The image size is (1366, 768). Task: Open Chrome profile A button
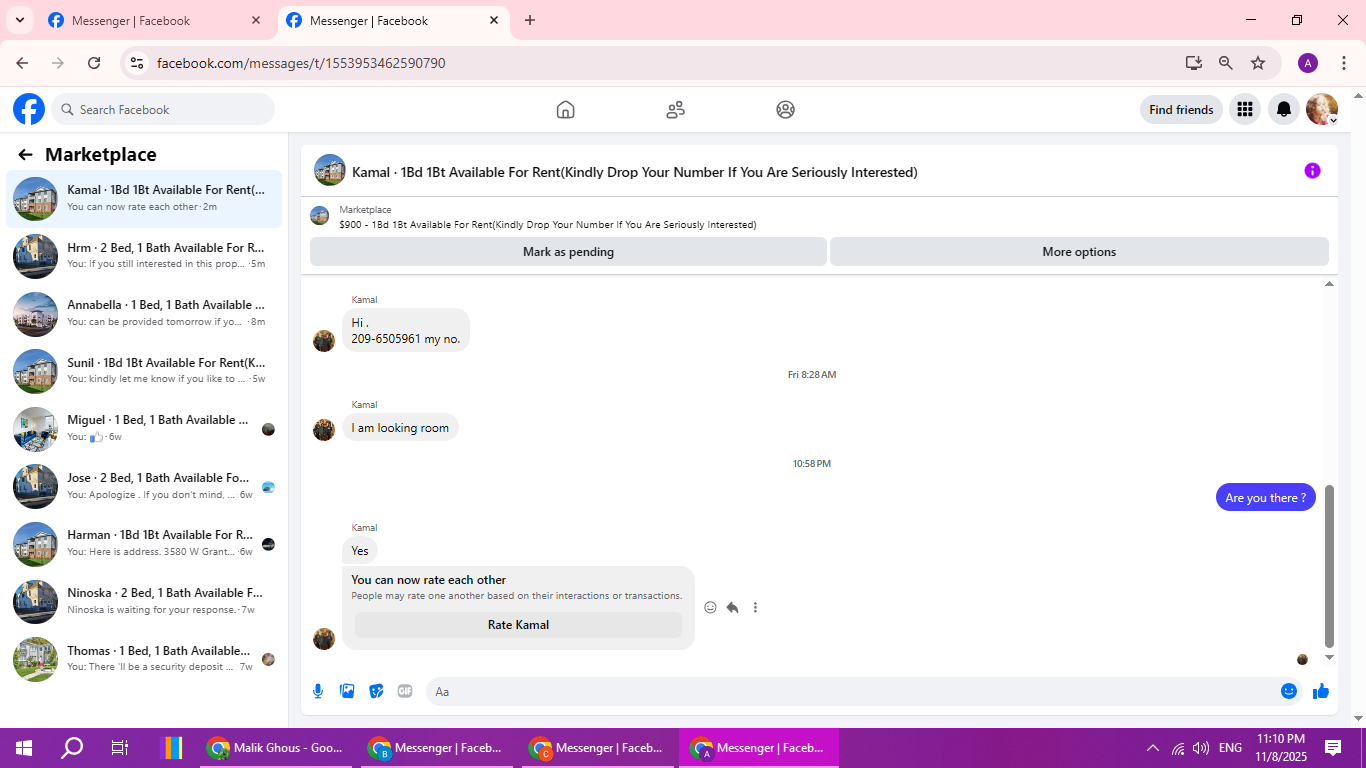[x=1308, y=63]
